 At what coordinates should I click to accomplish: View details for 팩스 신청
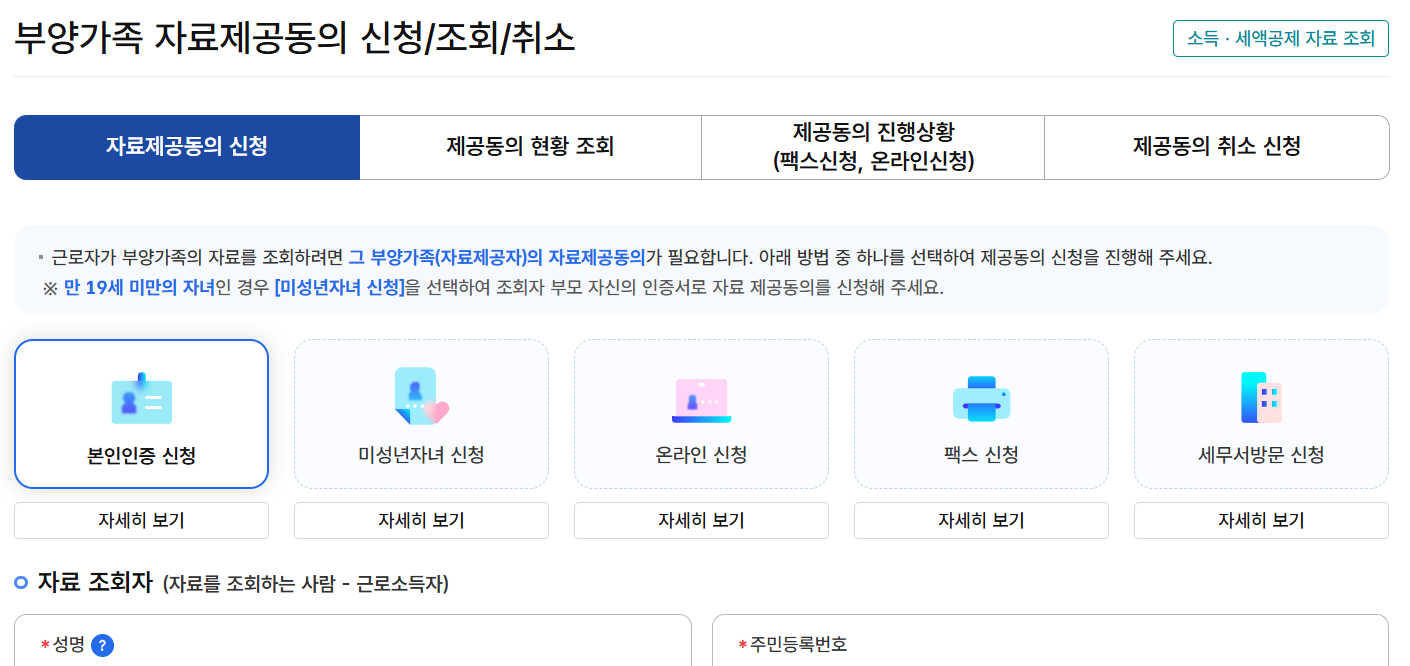pos(980,520)
